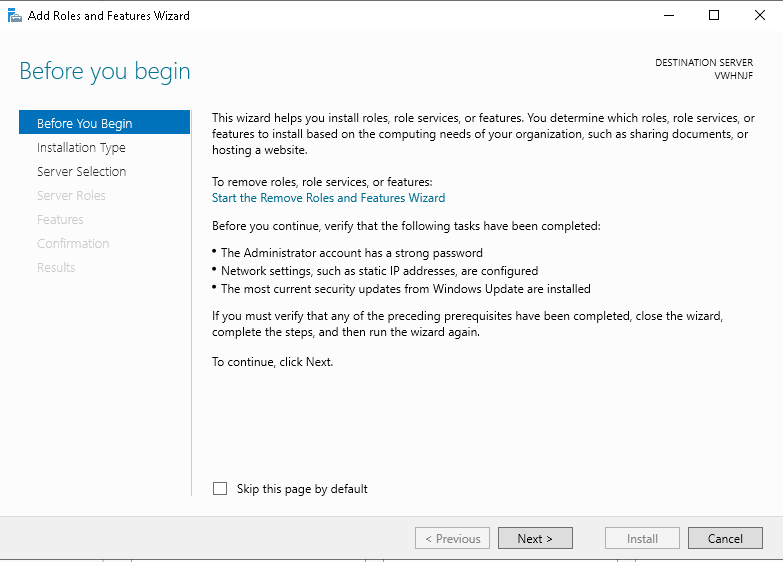783x562 pixels.
Task: Go to the Installation Type step
Action: point(81,147)
